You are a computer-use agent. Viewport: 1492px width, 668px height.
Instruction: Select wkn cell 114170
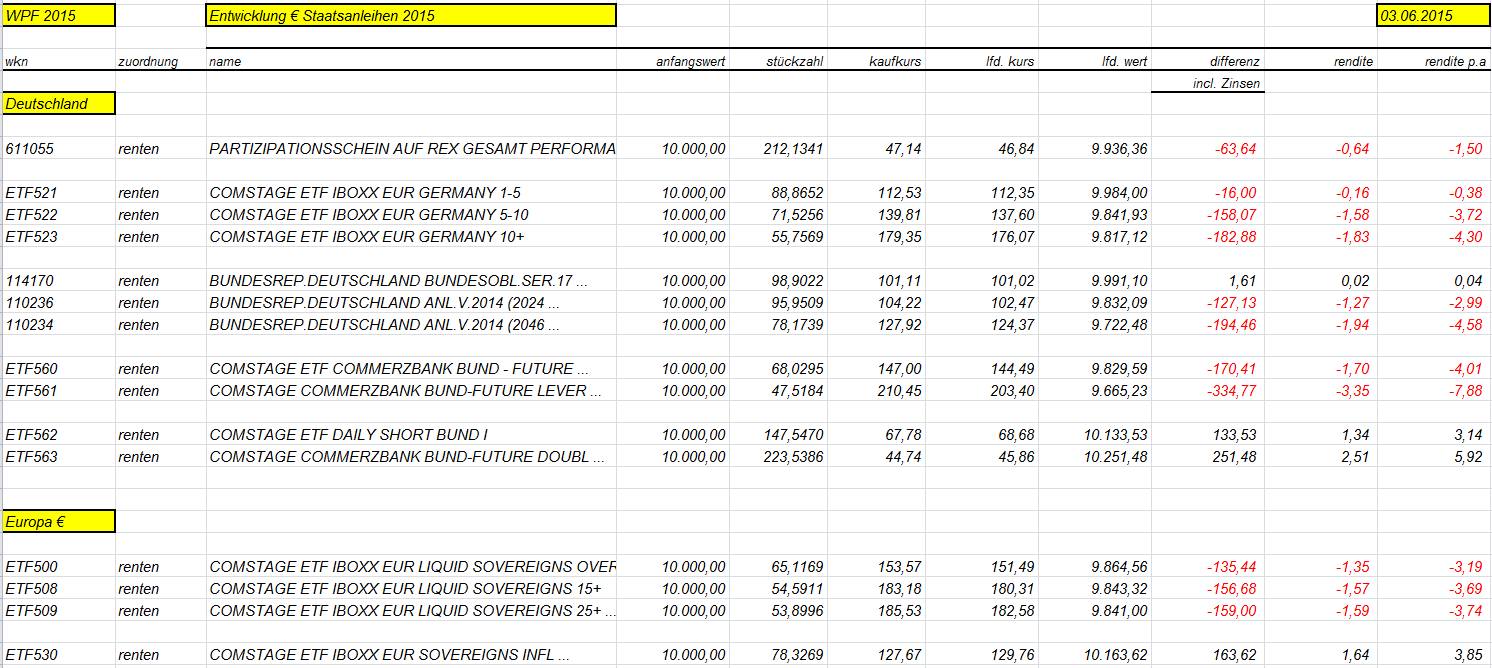point(58,281)
